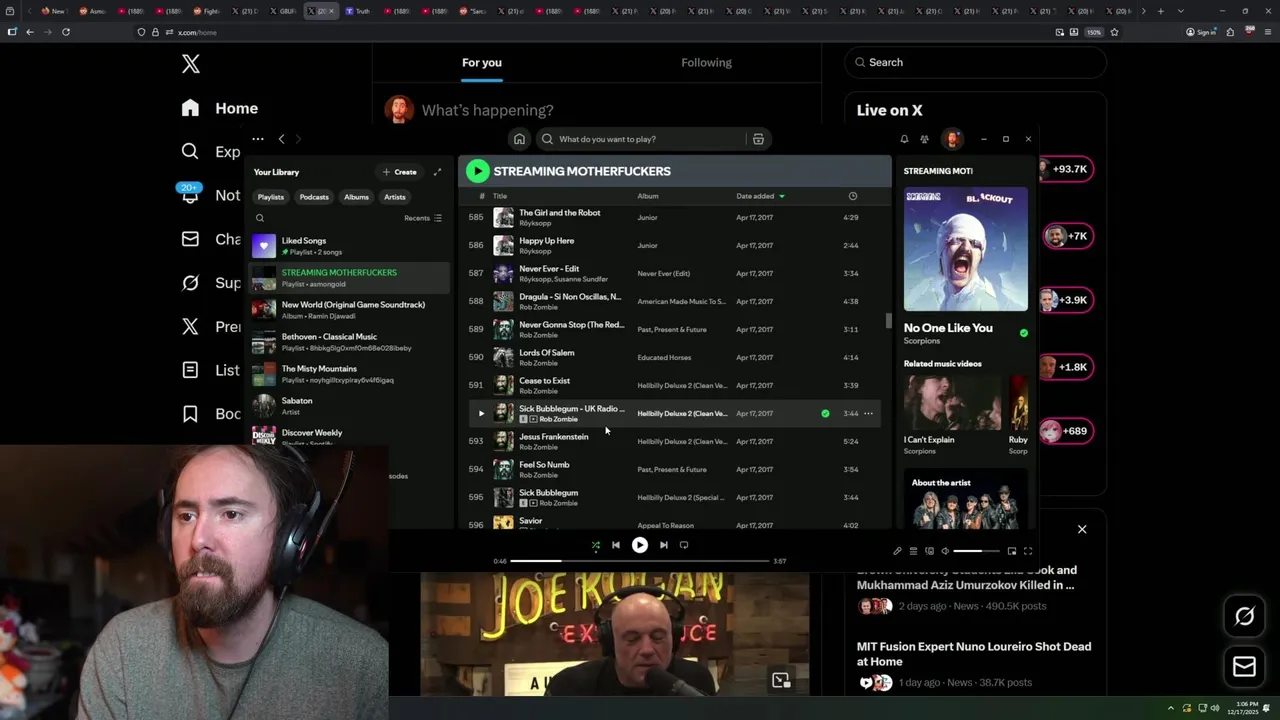Screen dimensions: 1280x720
Task: Click the Spotify Home icon button
Action: (x=519, y=139)
